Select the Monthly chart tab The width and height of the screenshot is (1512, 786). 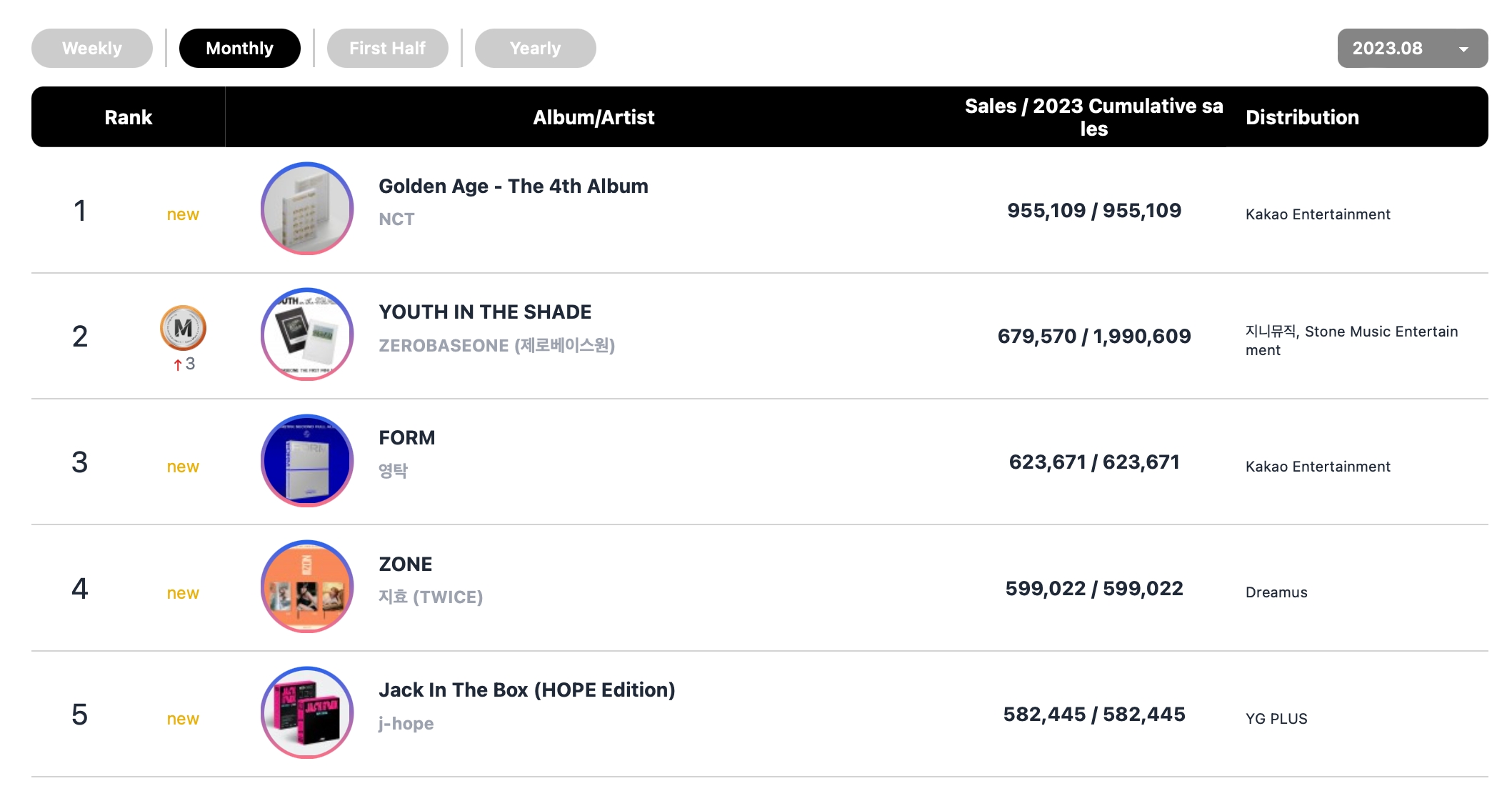[x=239, y=49]
